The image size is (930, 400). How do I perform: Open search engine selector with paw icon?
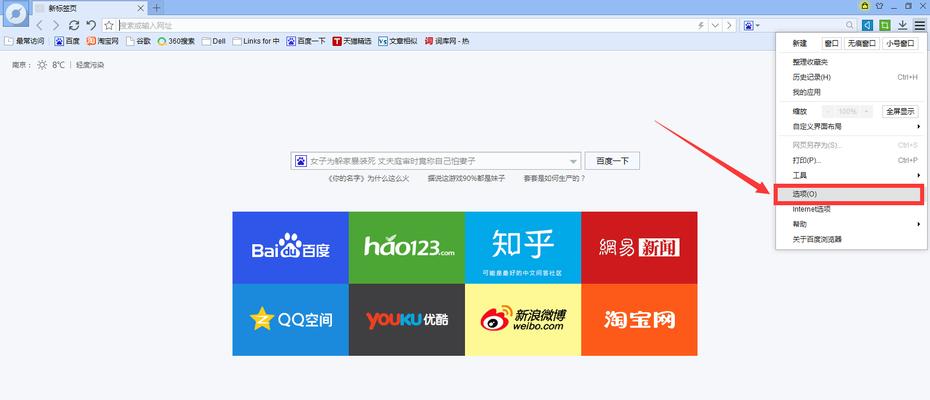[751, 26]
